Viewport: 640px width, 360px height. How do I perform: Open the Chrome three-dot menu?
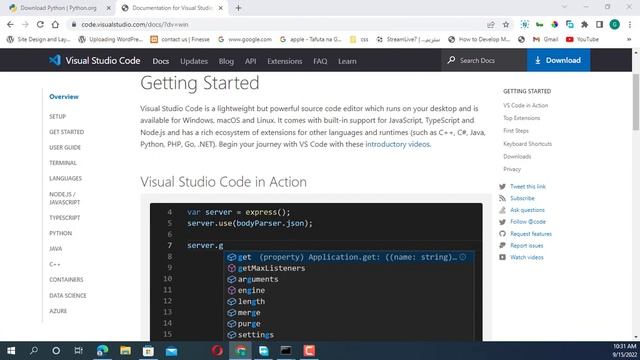[630, 24]
